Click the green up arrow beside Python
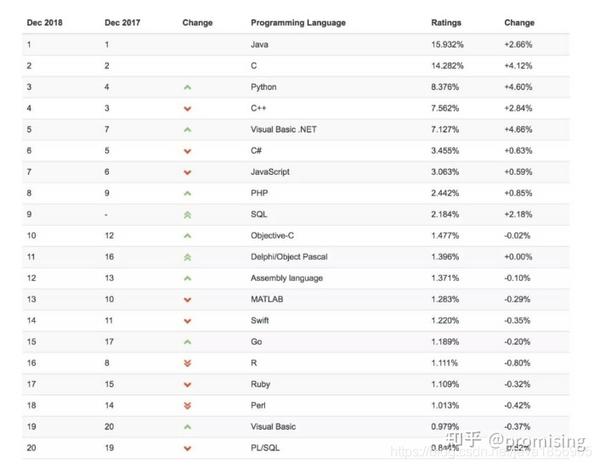Screen dimensions: 600x467 (187, 88)
